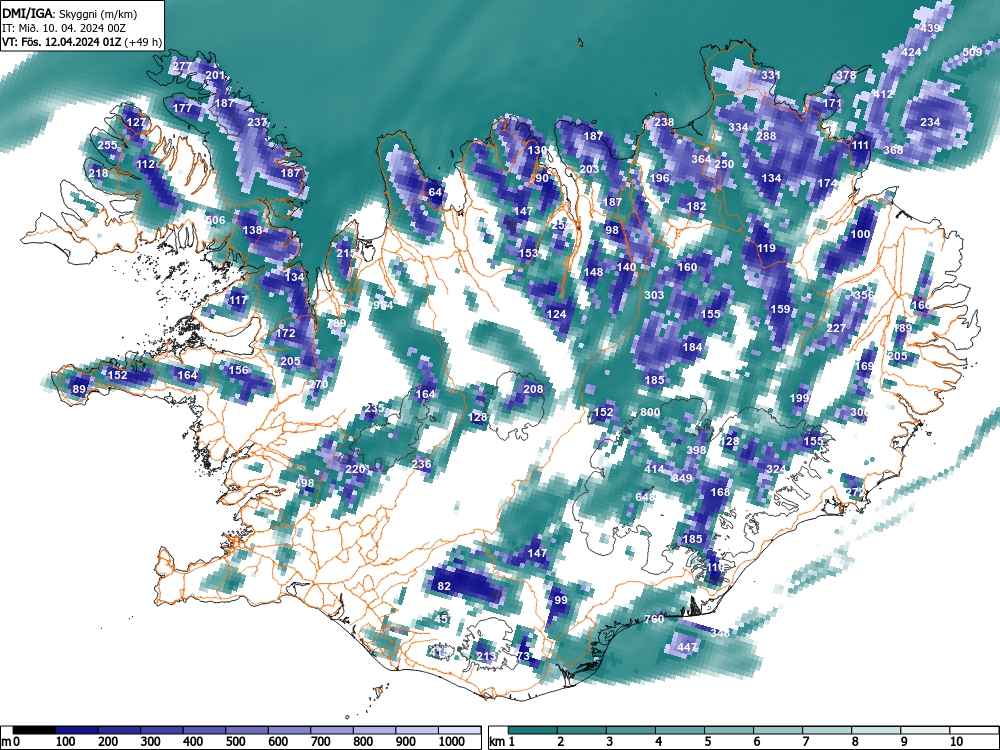Viewport: 1000px width, 750px height.
Task: Click the legend swatch between 500 and 600 m
Action: [x=247, y=730]
